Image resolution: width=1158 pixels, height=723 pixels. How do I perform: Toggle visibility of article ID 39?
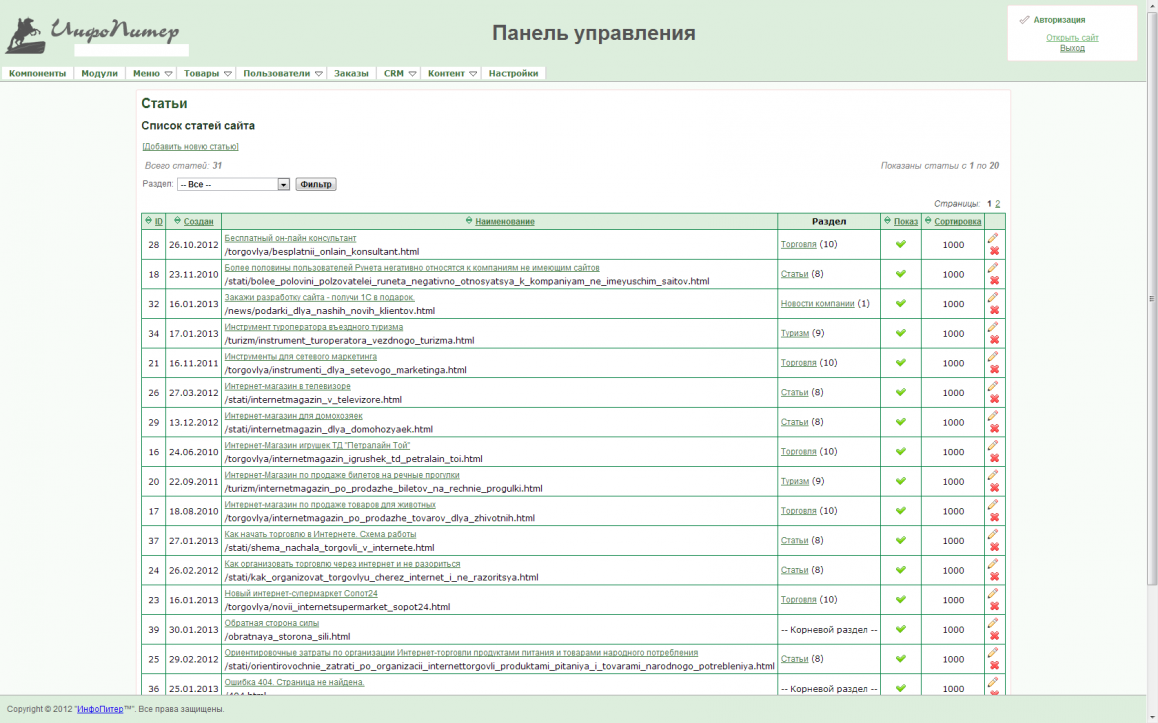[x=900, y=628]
